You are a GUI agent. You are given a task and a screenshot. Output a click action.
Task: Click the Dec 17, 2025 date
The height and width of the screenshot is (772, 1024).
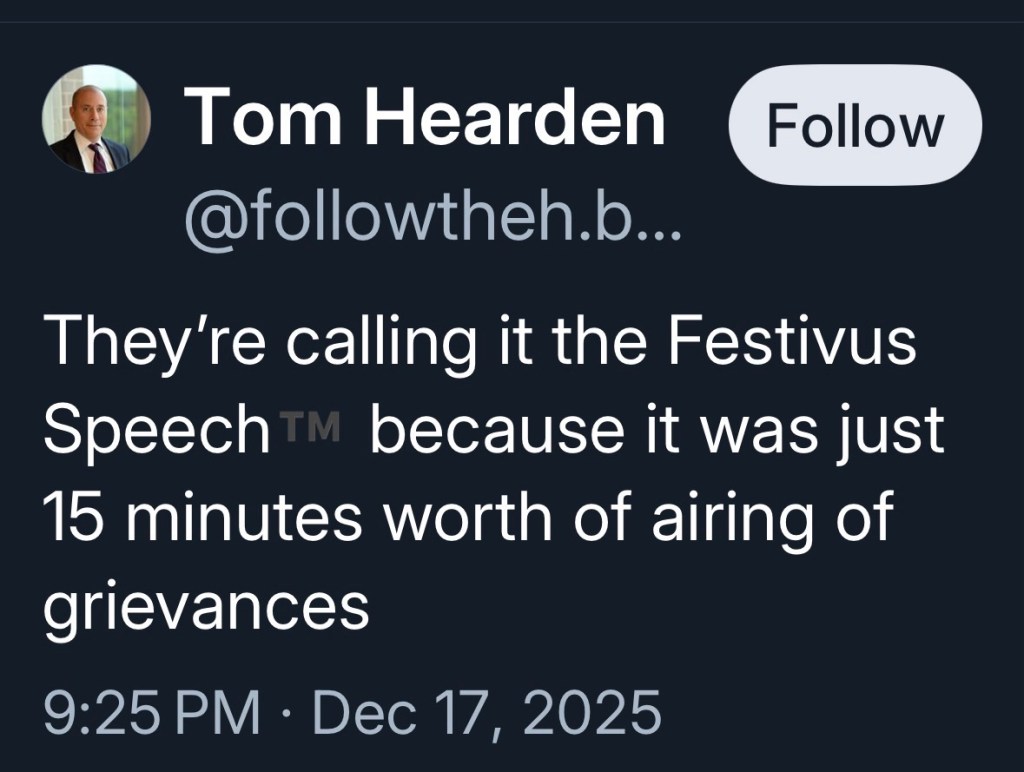(x=487, y=714)
